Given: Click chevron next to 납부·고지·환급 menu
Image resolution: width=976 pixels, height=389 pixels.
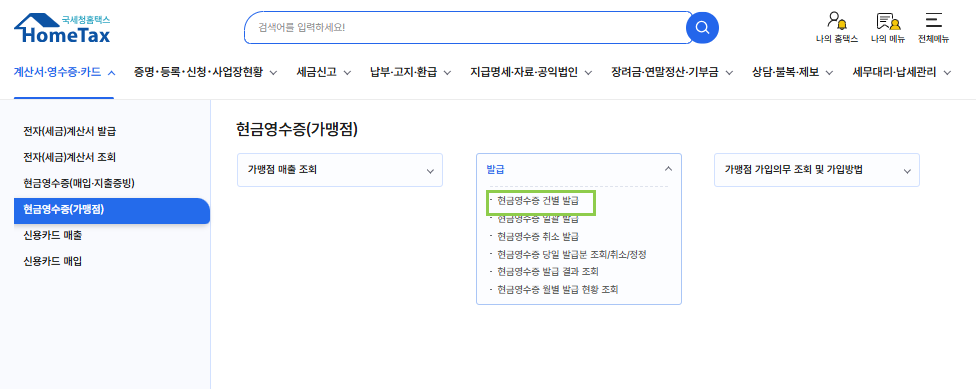Looking at the screenshot, I should pos(448,73).
